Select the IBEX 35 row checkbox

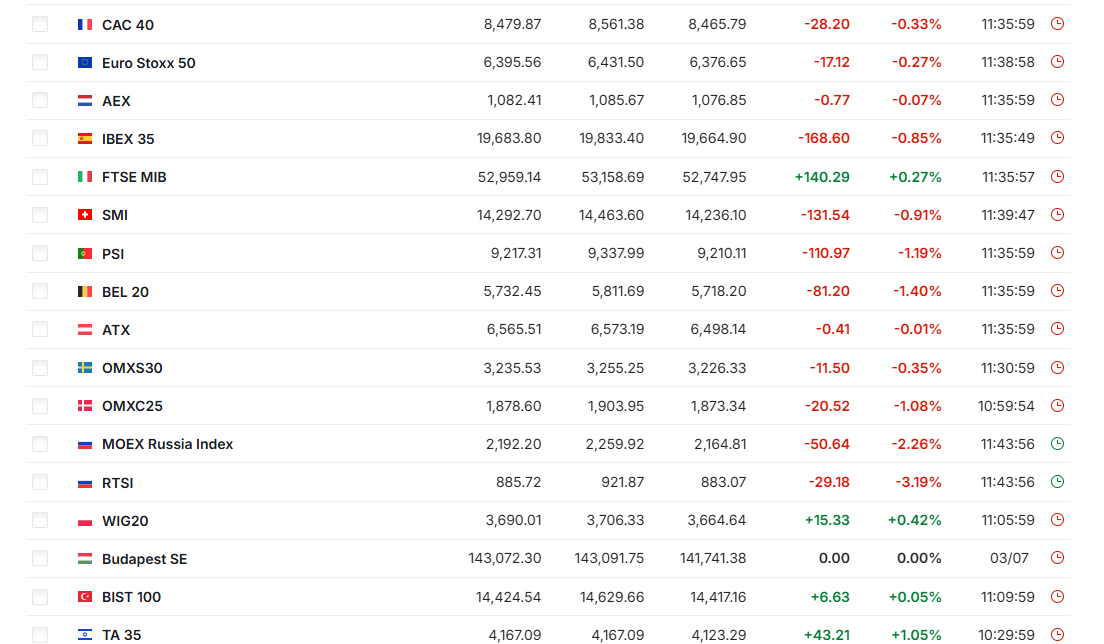[x=40, y=139]
